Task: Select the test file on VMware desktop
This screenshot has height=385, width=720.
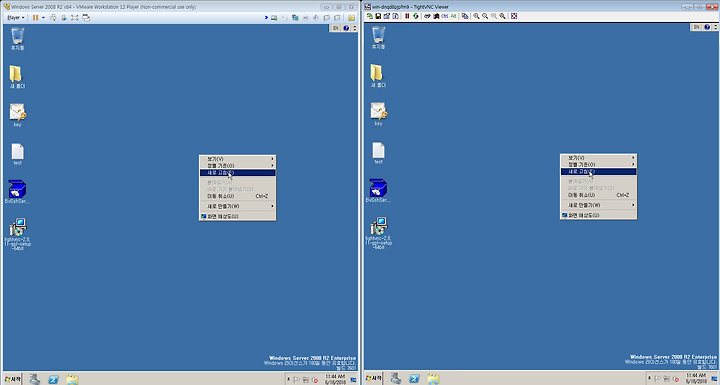Action: [x=17, y=154]
